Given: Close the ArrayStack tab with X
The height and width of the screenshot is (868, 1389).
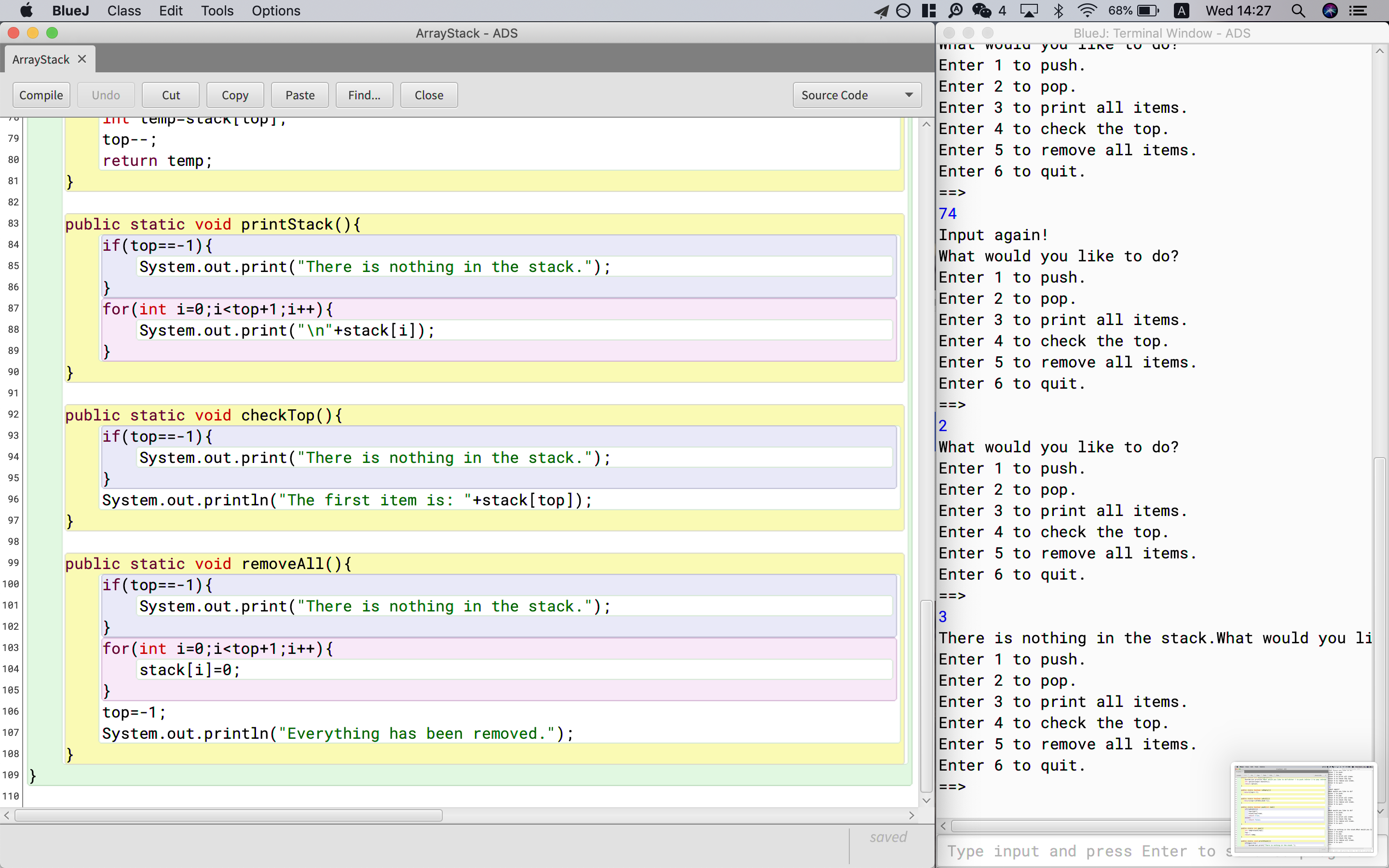Looking at the screenshot, I should click(x=82, y=59).
